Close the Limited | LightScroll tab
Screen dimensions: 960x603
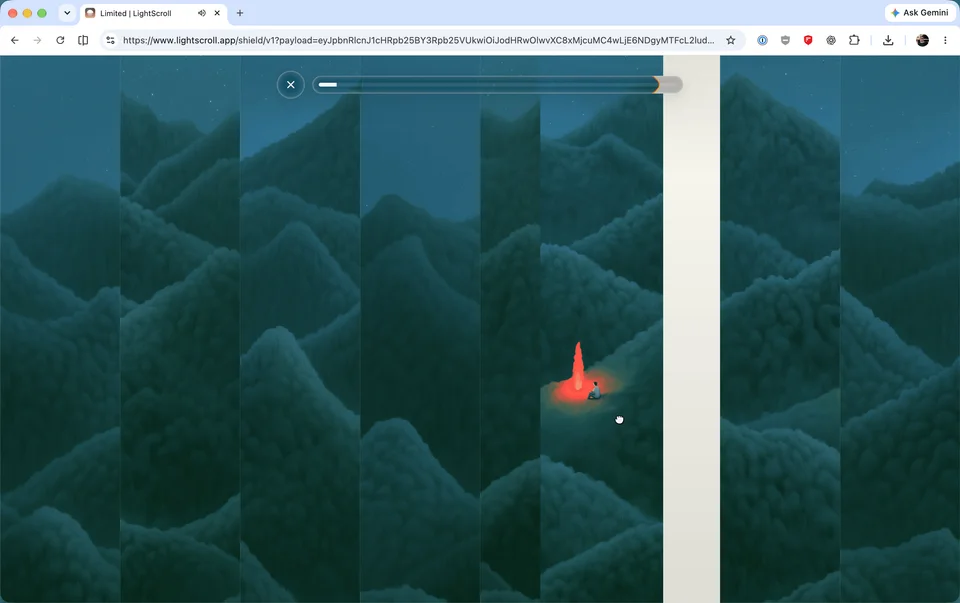(x=217, y=13)
